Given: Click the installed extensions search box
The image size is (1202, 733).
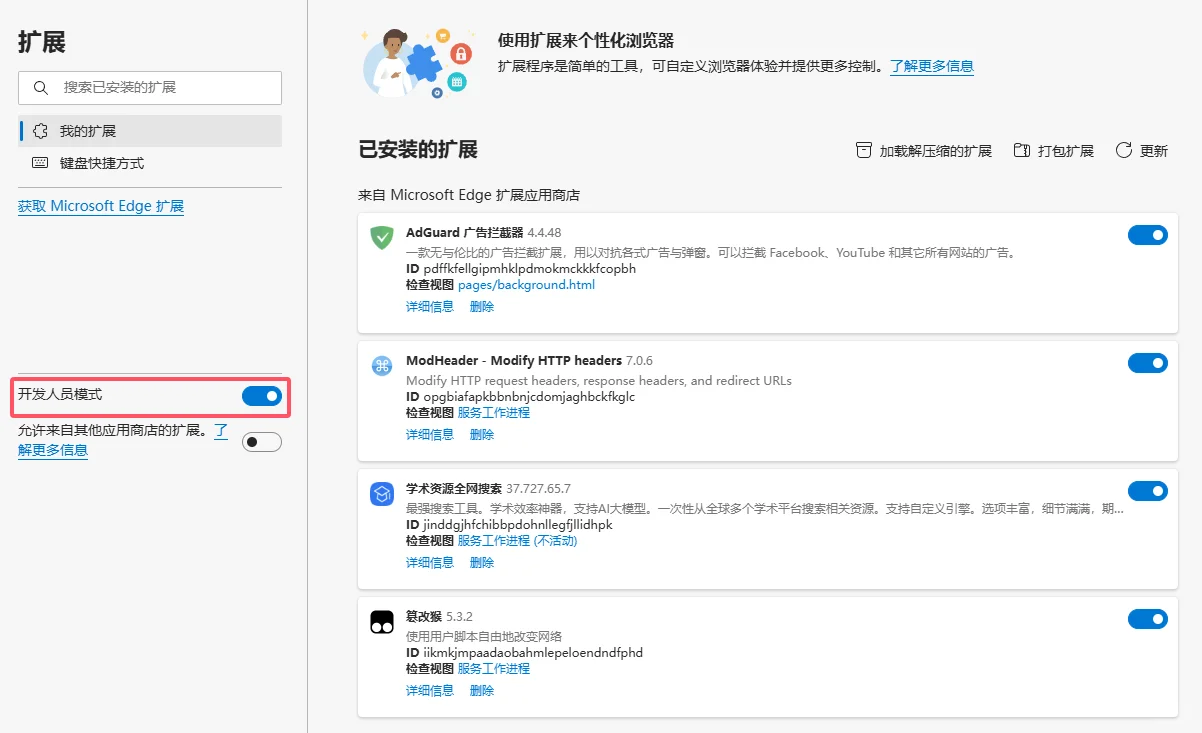Looking at the screenshot, I should (x=150, y=88).
